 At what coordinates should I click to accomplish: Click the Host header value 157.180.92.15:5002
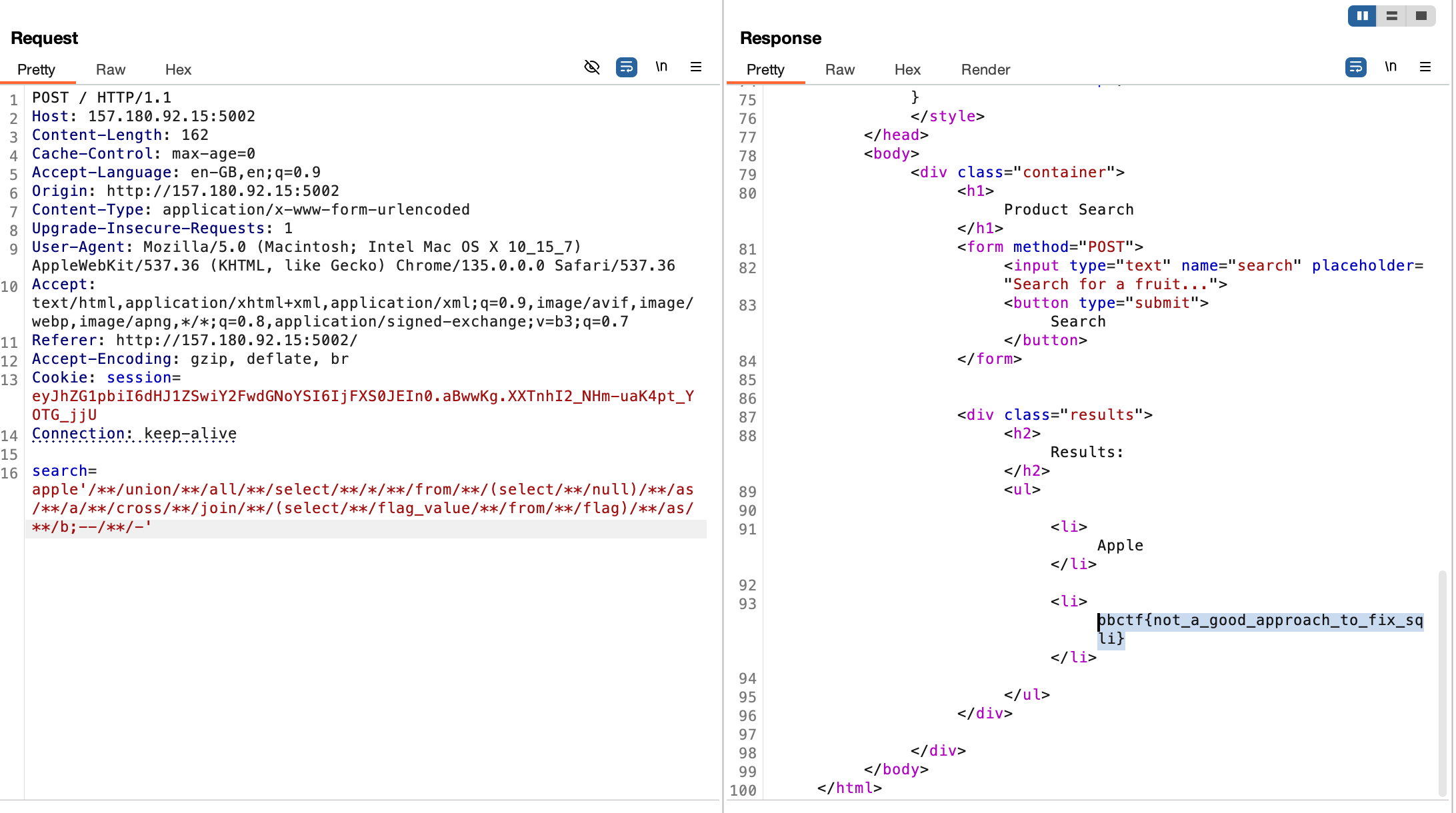tap(171, 116)
